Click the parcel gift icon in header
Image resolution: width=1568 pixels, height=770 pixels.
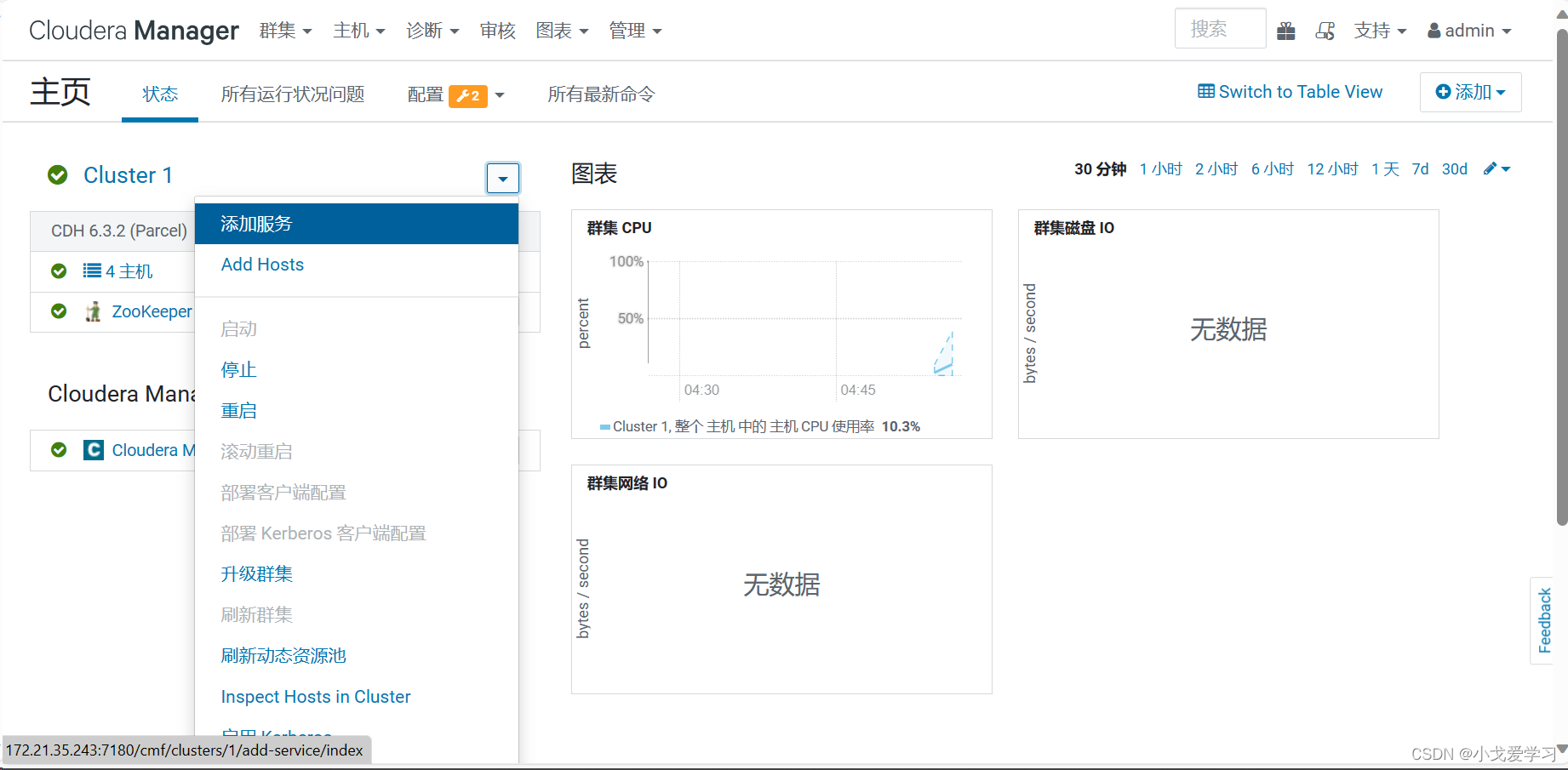pos(1286,31)
